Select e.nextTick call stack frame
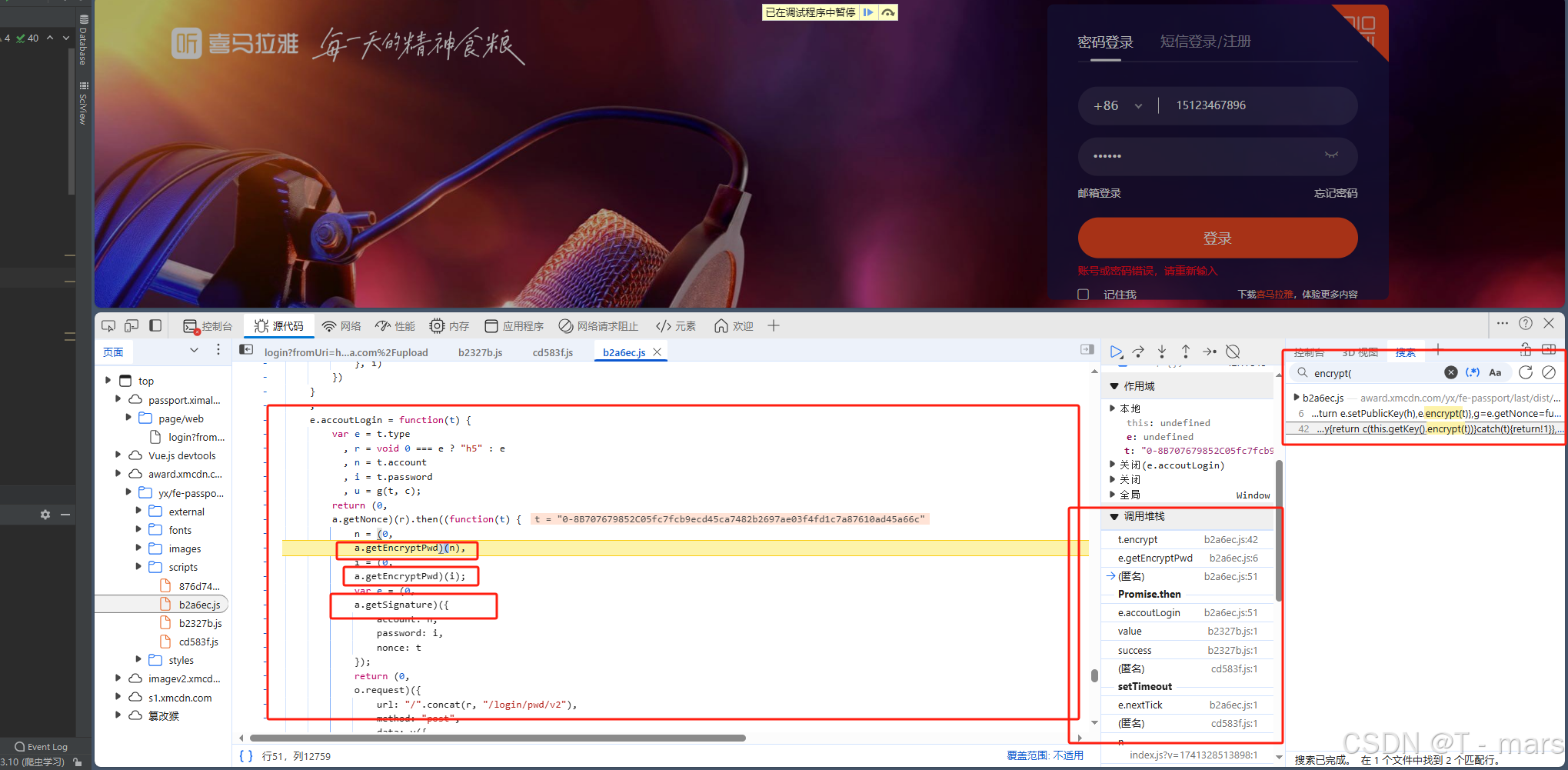This screenshot has height=770, width=1568. [x=1188, y=705]
